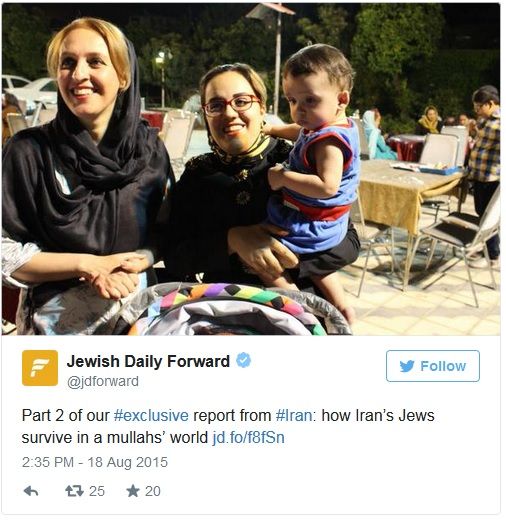Click the favorite star icon
The height and width of the screenshot is (522, 506).
[133, 490]
